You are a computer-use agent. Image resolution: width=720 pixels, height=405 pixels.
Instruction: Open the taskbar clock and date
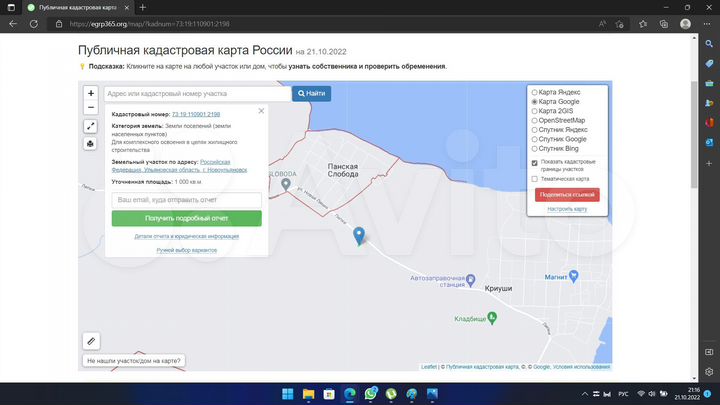(x=687, y=394)
